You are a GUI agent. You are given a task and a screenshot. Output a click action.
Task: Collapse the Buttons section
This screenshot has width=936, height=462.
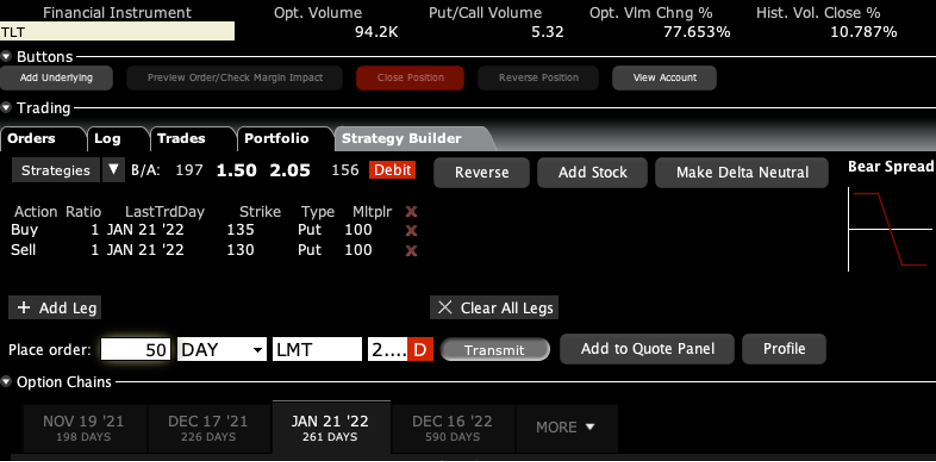click(x=7, y=57)
